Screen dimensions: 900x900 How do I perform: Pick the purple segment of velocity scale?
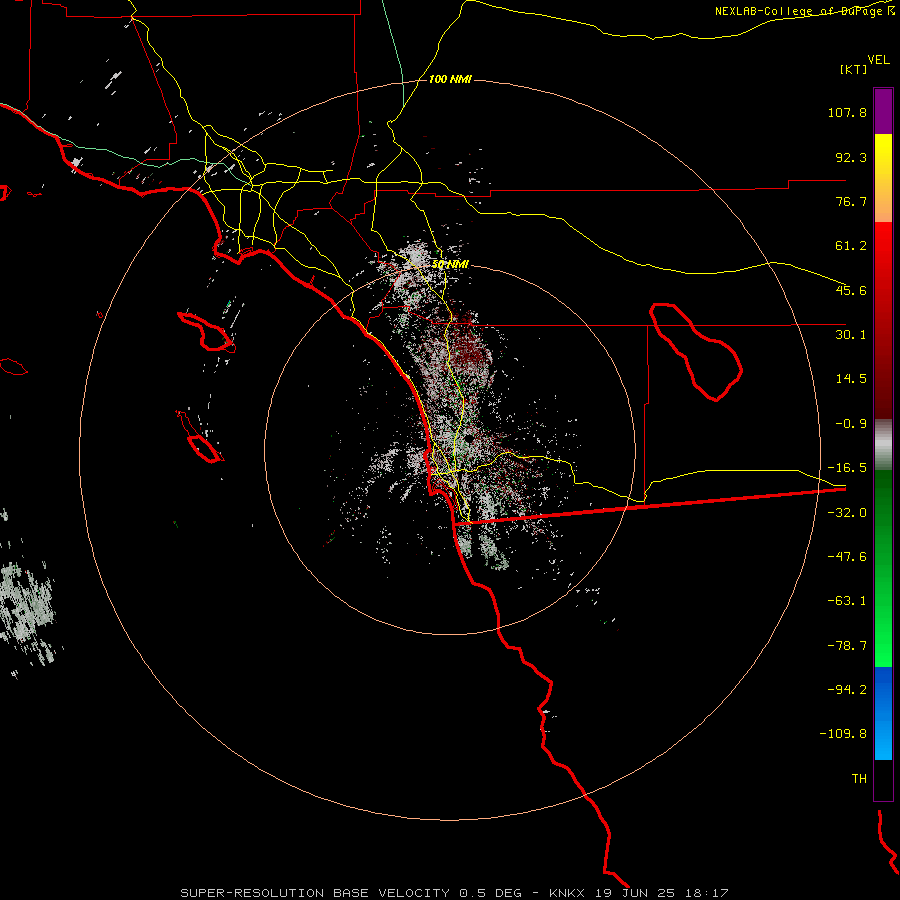(883, 111)
